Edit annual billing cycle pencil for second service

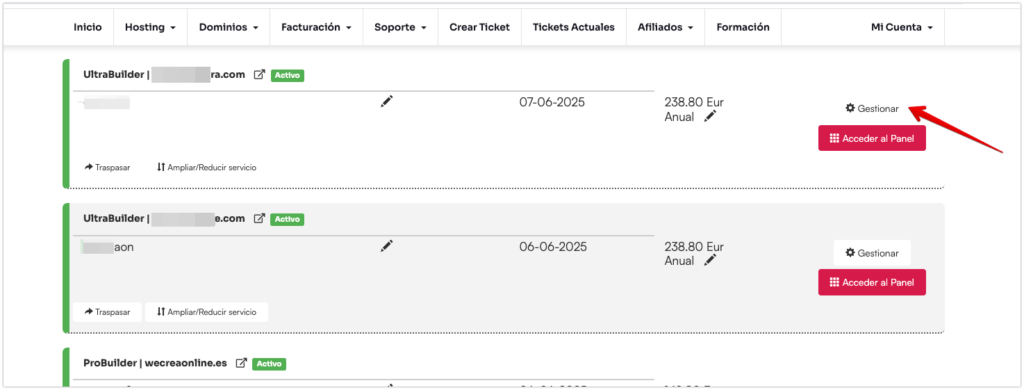pyautogui.click(x=710, y=260)
